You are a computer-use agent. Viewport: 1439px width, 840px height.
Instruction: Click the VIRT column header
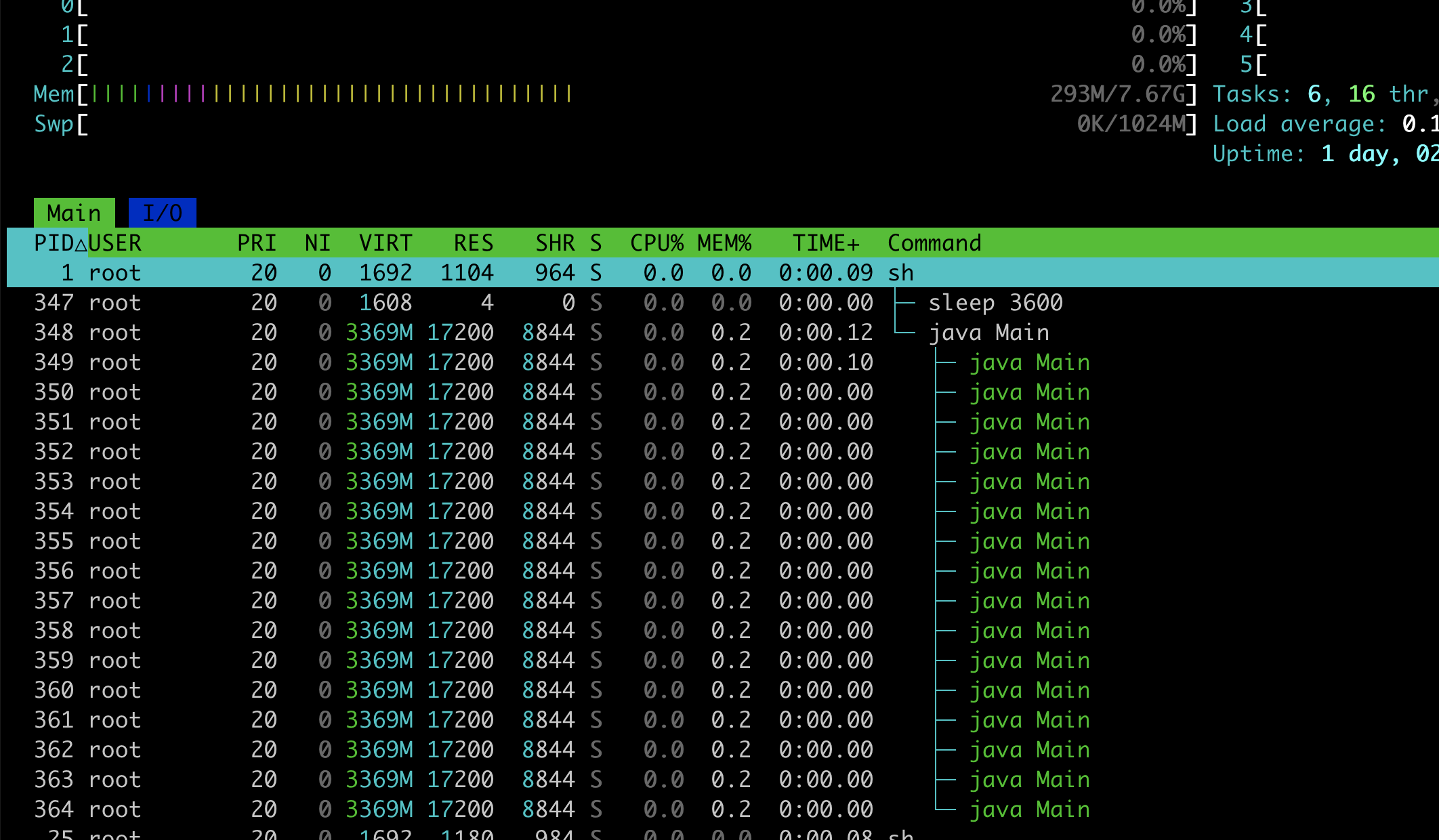385,243
